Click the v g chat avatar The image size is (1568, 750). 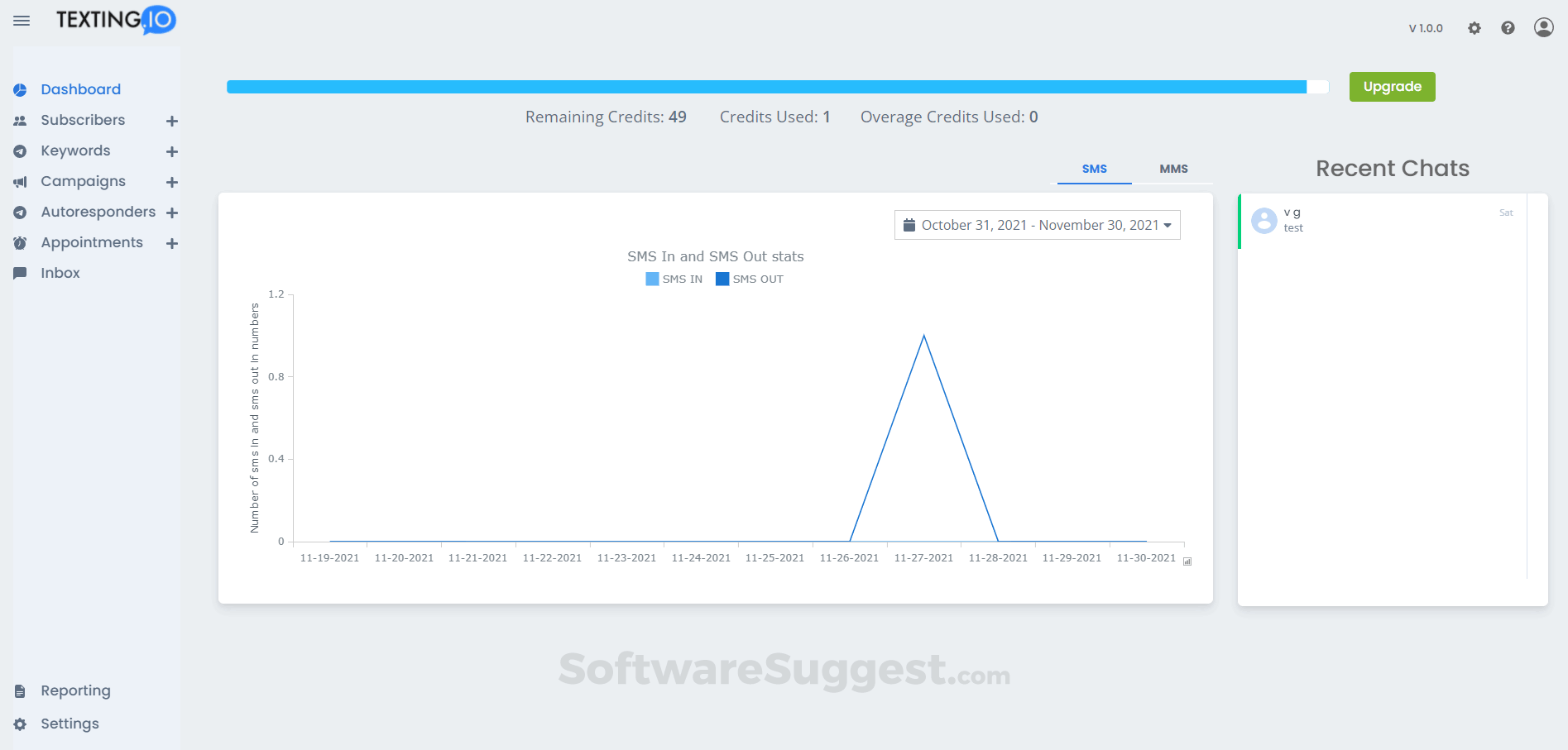pyautogui.click(x=1264, y=220)
